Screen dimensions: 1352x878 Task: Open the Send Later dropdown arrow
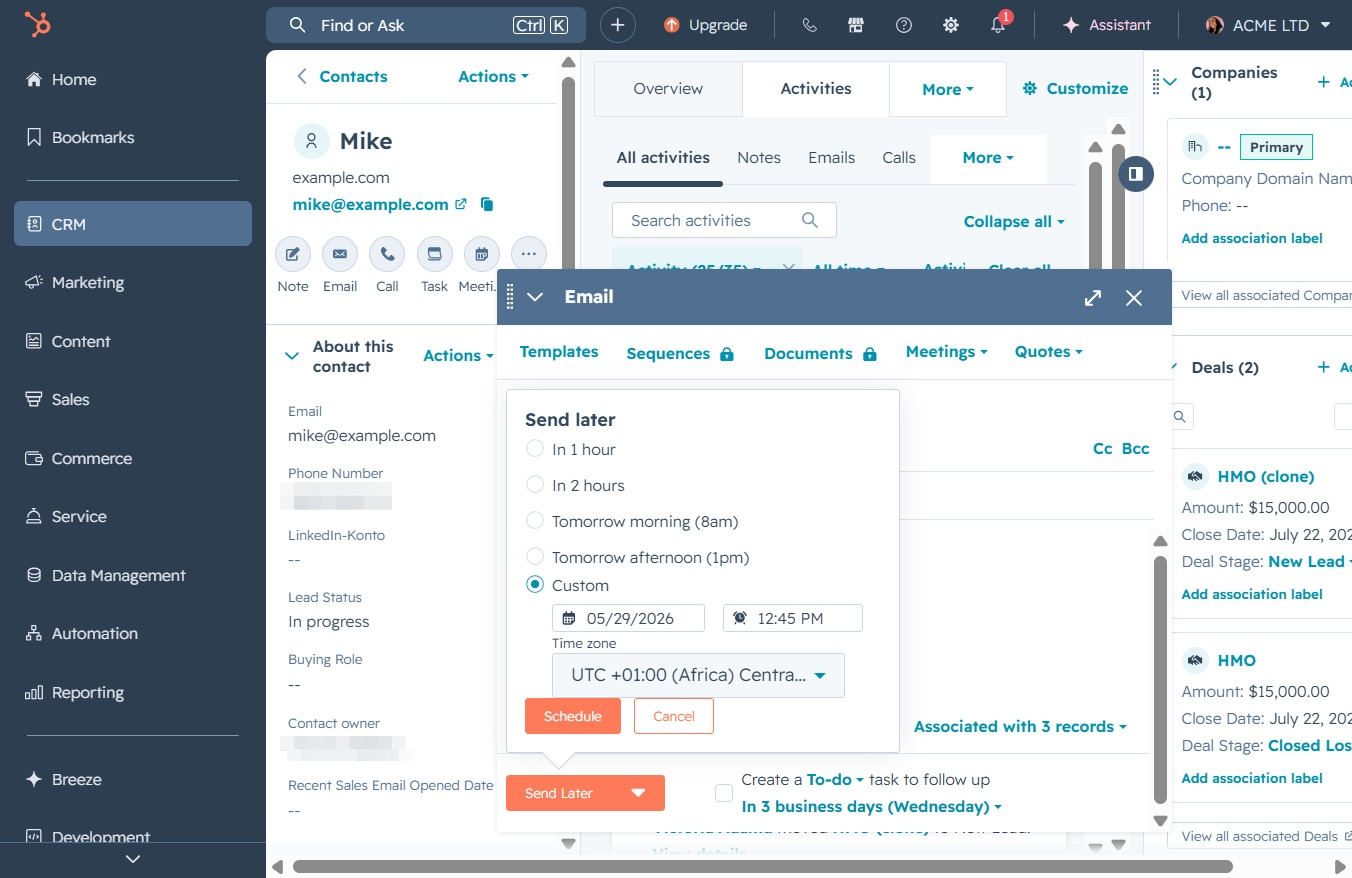pyautogui.click(x=638, y=793)
